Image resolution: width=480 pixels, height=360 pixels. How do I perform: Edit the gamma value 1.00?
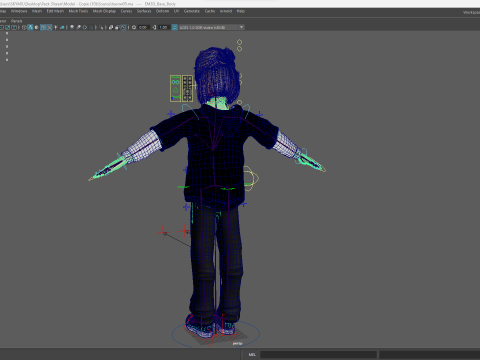(x=163, y=27)
